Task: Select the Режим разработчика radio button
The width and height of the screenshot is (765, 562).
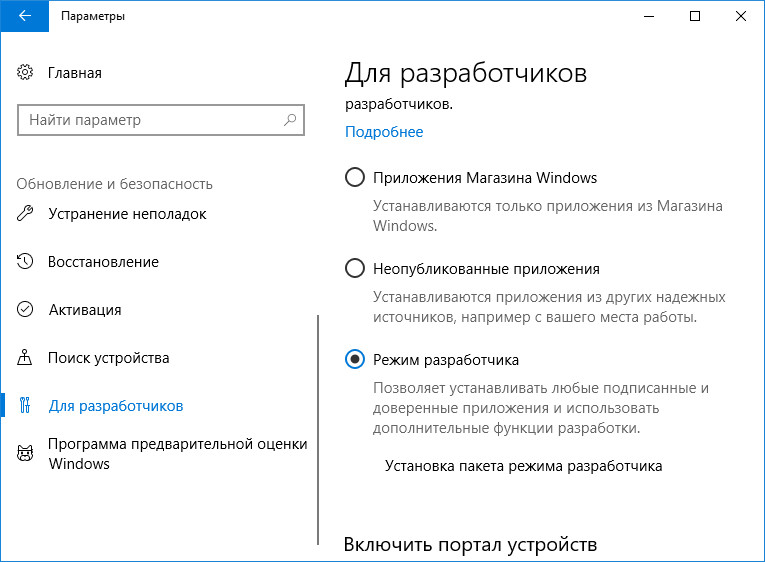Action: (354, 360)
